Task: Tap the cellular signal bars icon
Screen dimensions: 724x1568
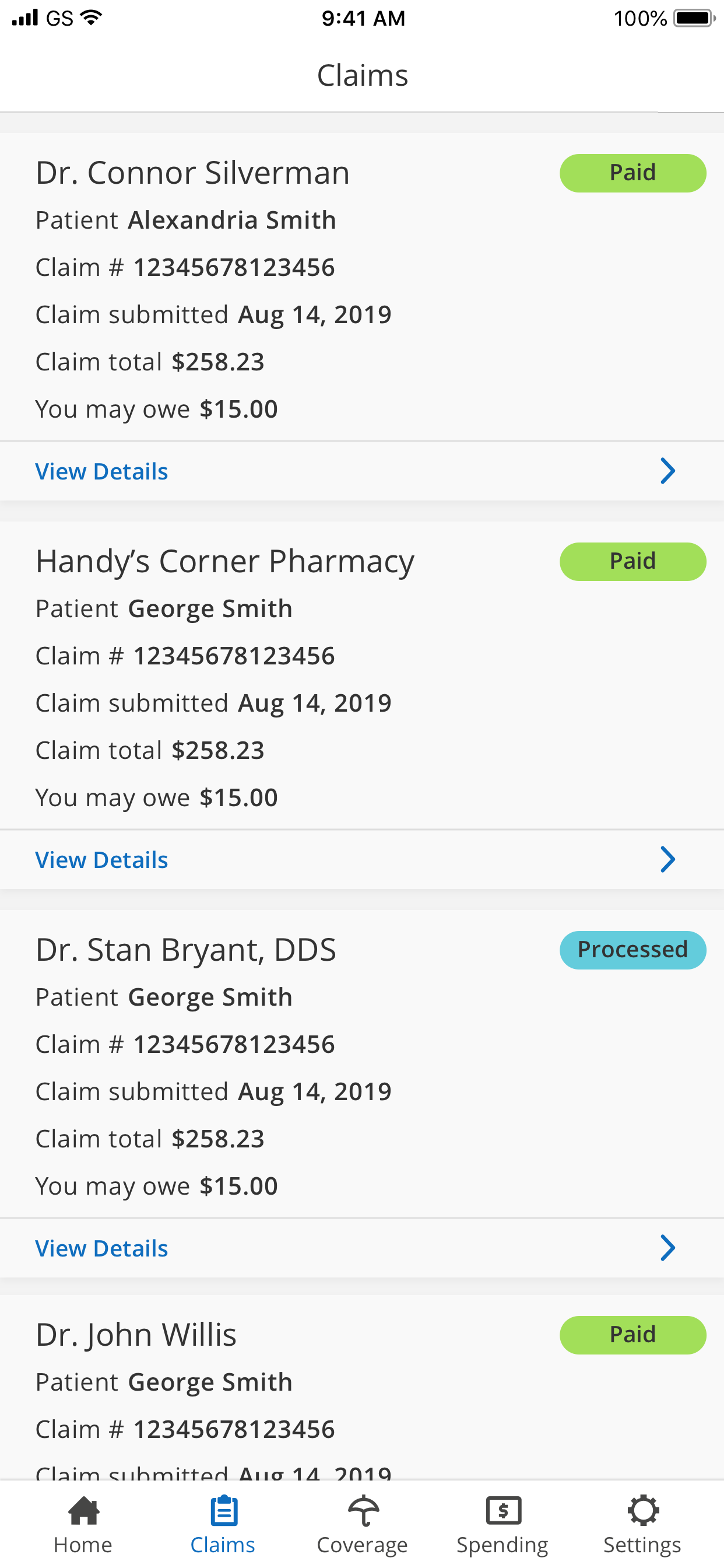Action: click(25, 17)
